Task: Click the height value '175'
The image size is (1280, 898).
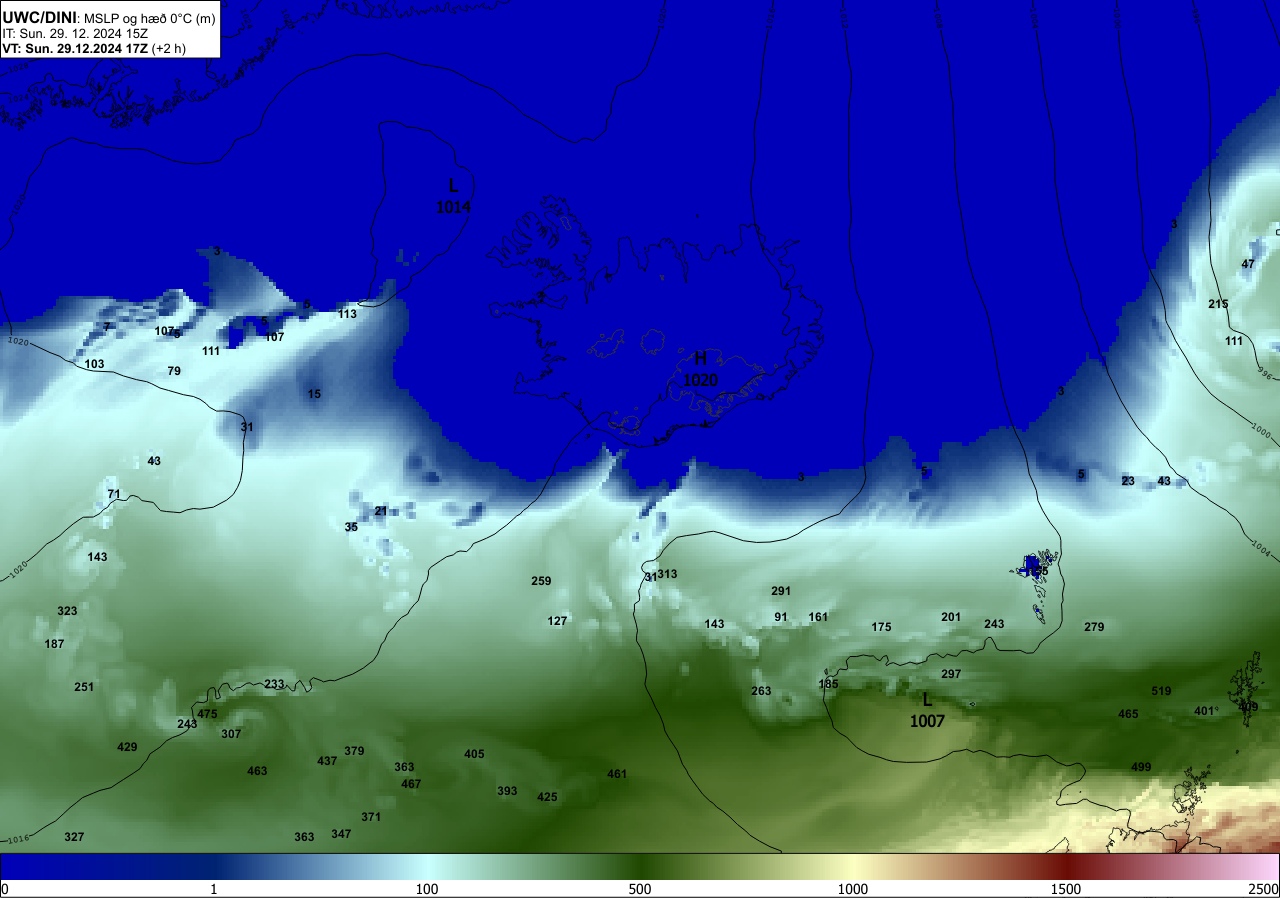Action: [881, 627]
